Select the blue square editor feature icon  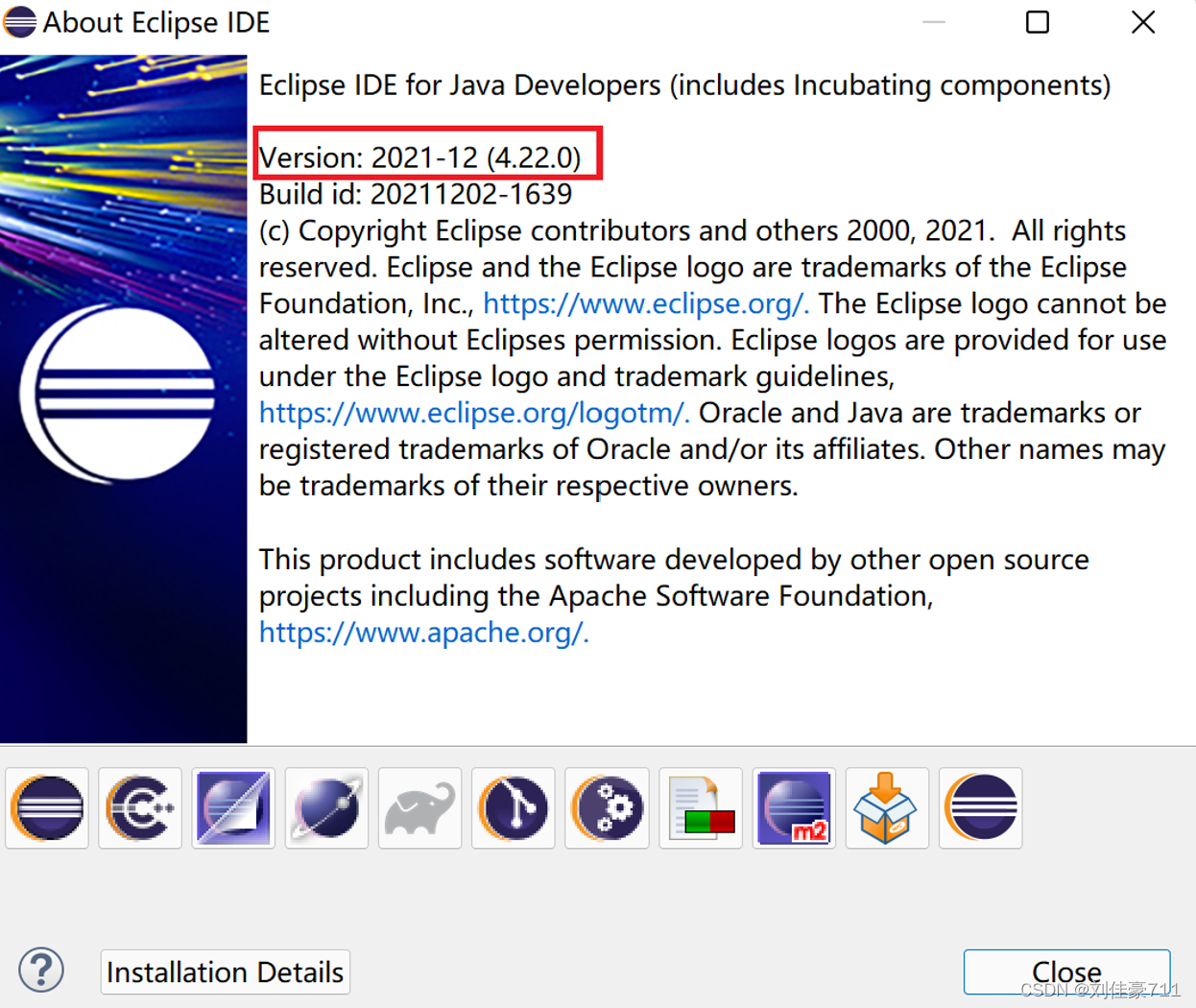[233, 808]
